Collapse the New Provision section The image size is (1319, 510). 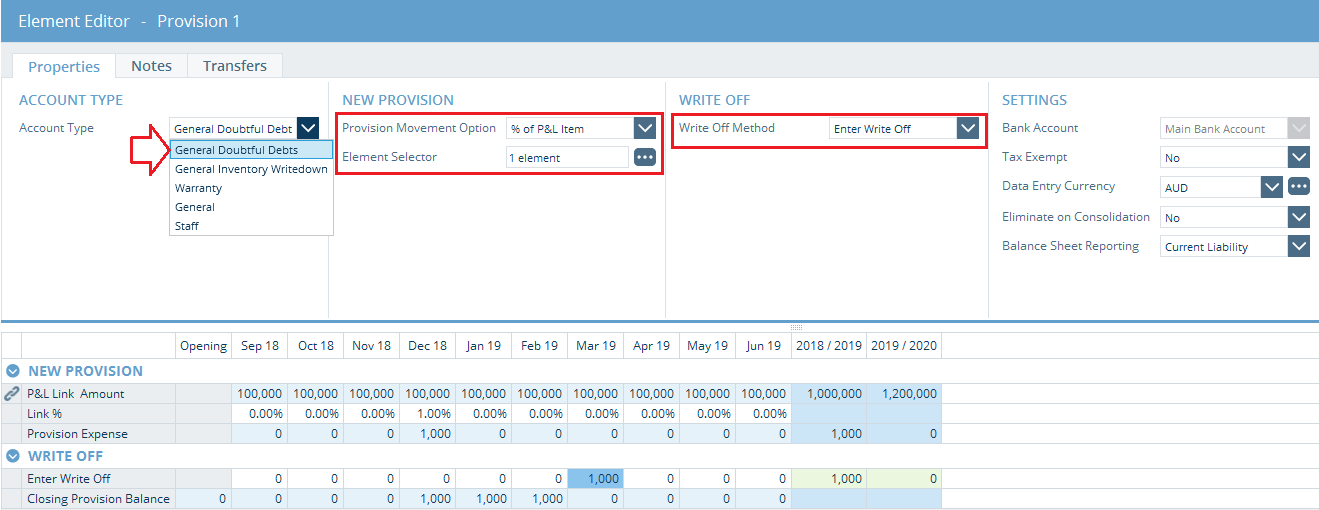click(x=13, y=371)
